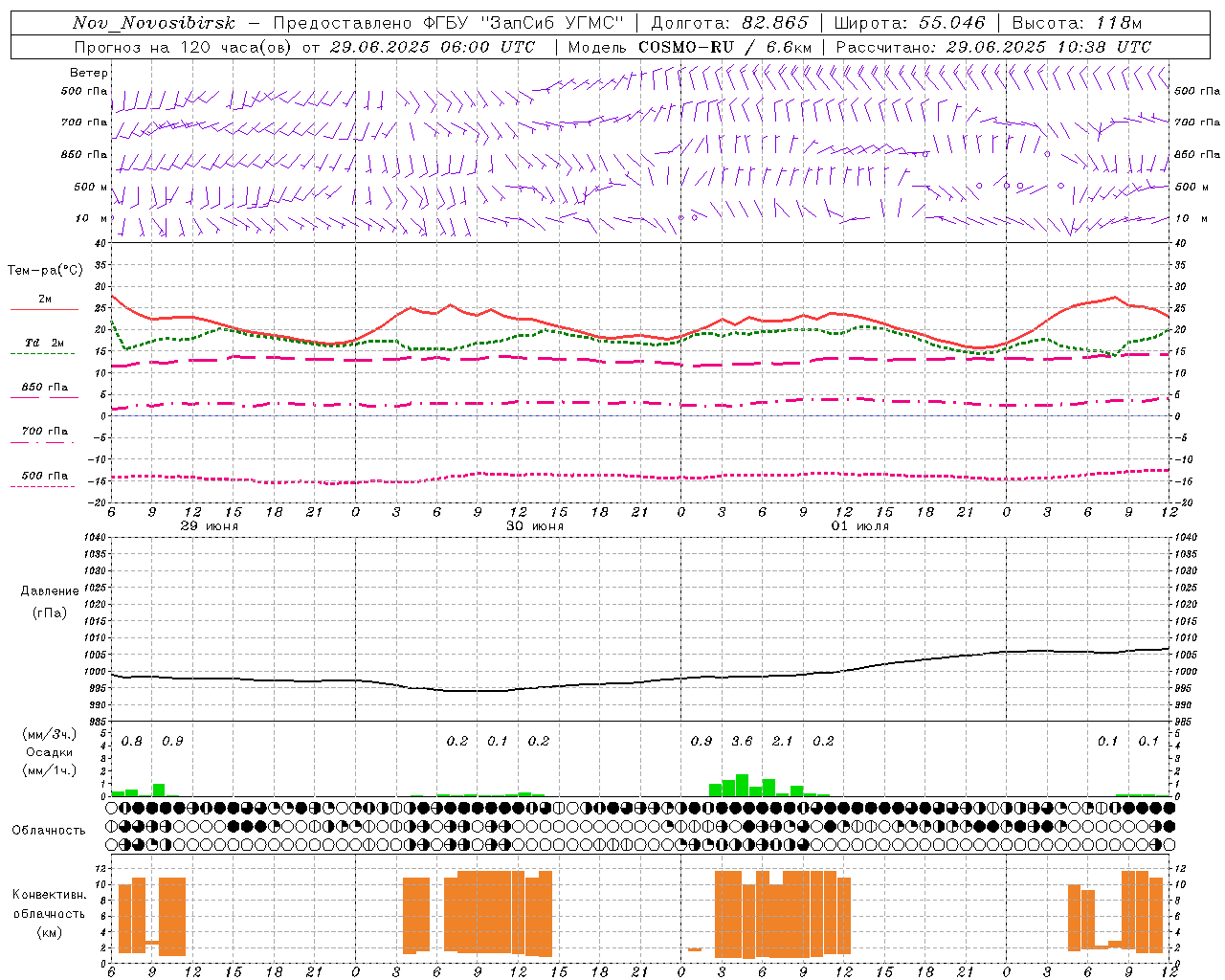The image size is (1225, 980).
Task: Click the 01 июля date label
Action: [860, 526]
